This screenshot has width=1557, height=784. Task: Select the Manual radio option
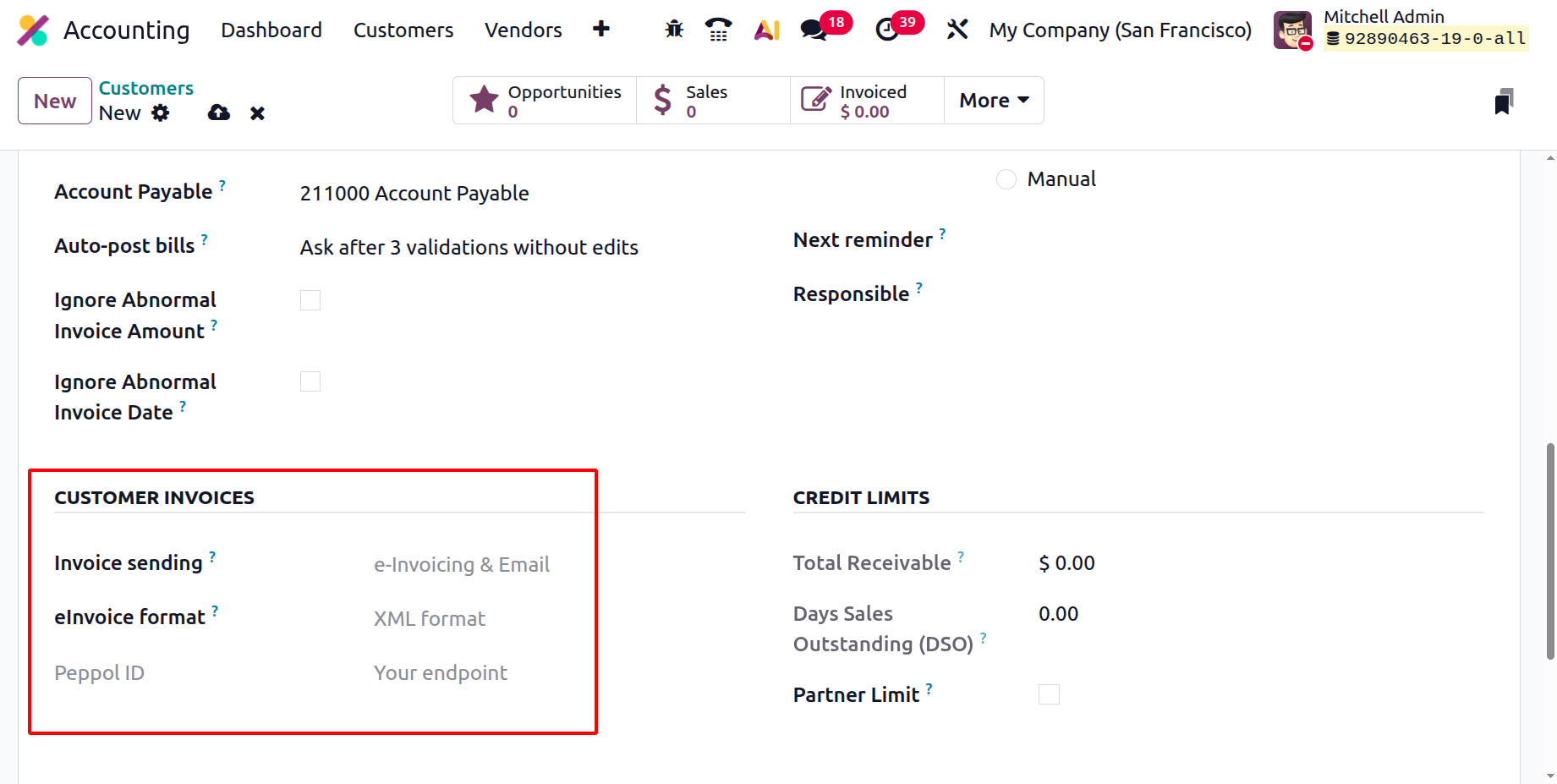point(1006,179)
